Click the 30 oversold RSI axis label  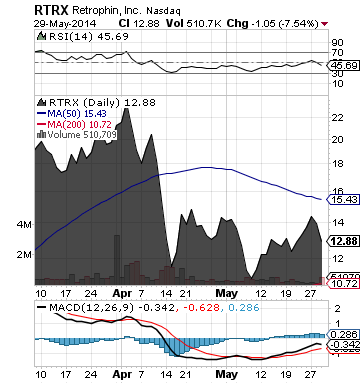tap(337, 74)
